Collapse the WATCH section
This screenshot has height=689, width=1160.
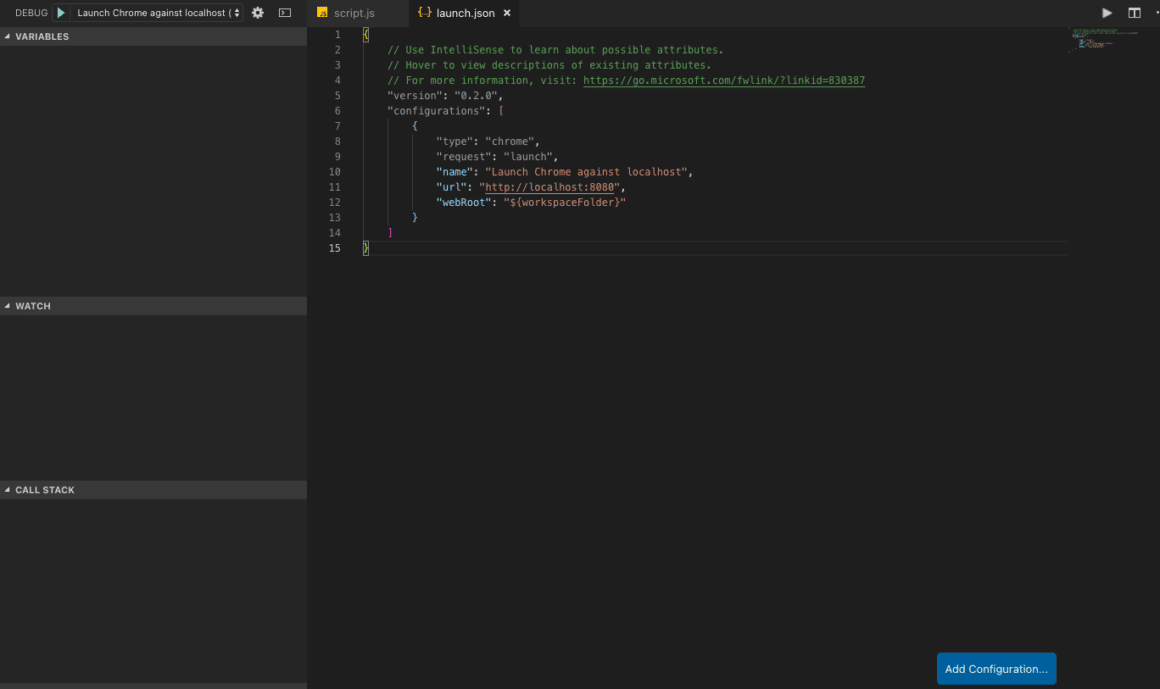tap(8, 306)
